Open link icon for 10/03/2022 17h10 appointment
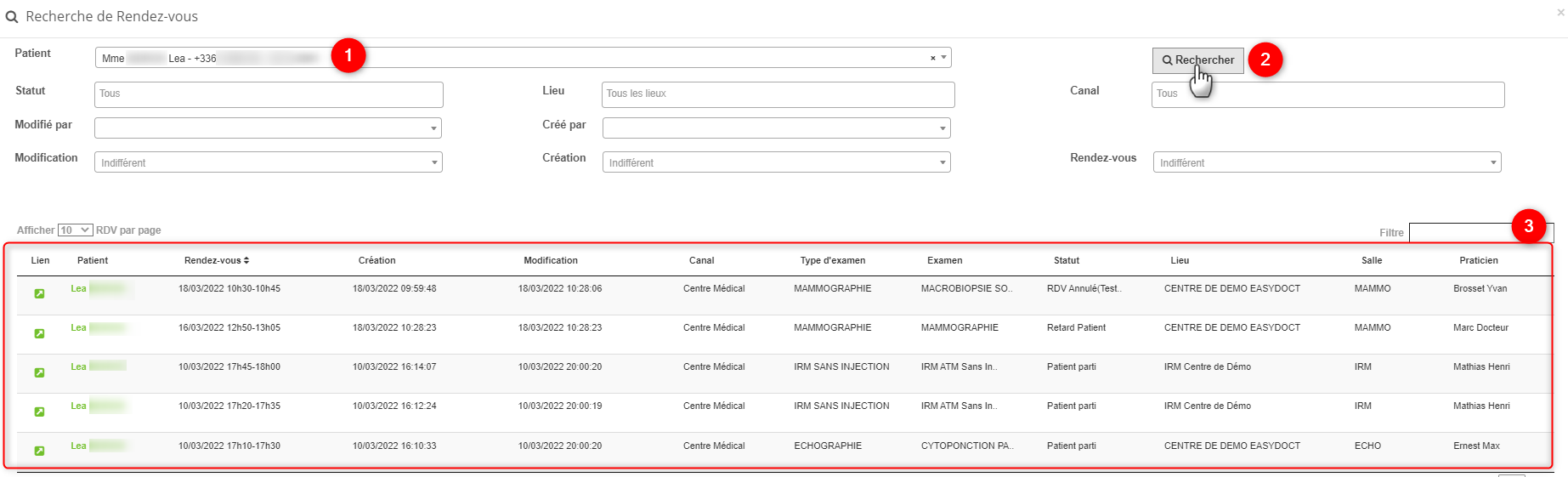Image resolution: width=1568 pixels, height=477 pixels. [x=39, y=451]
